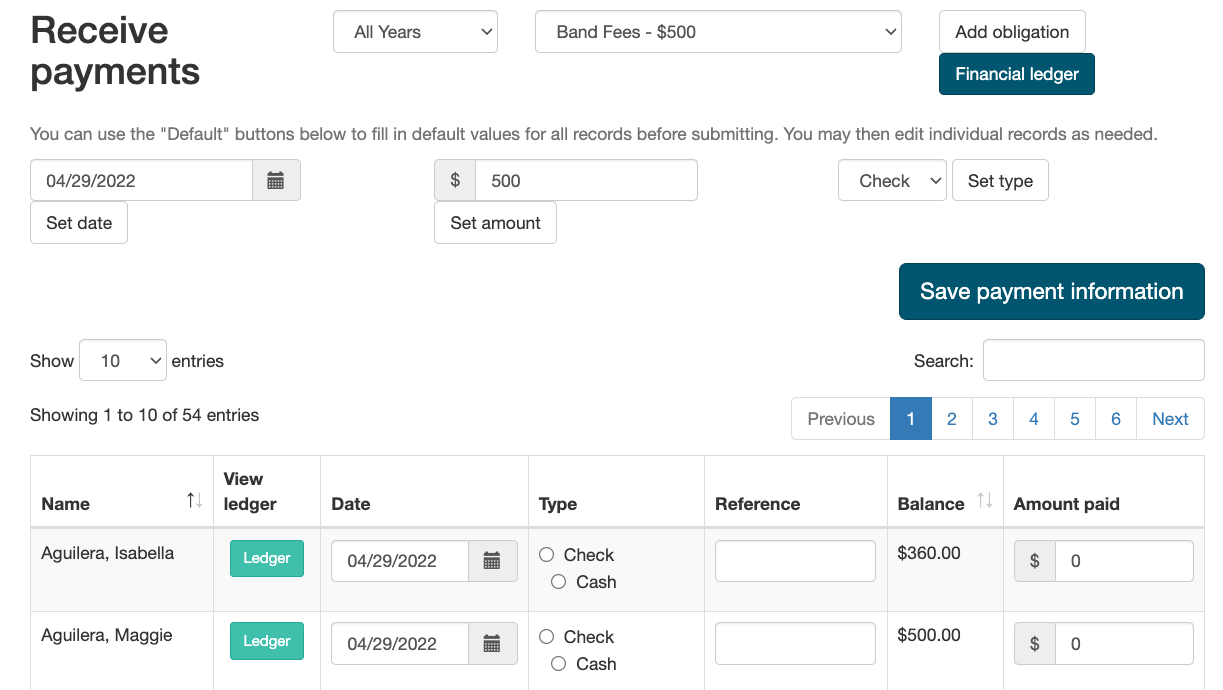Select Cash for Isabella Aguilera
1223x690 pixels.
click(559, 582)
